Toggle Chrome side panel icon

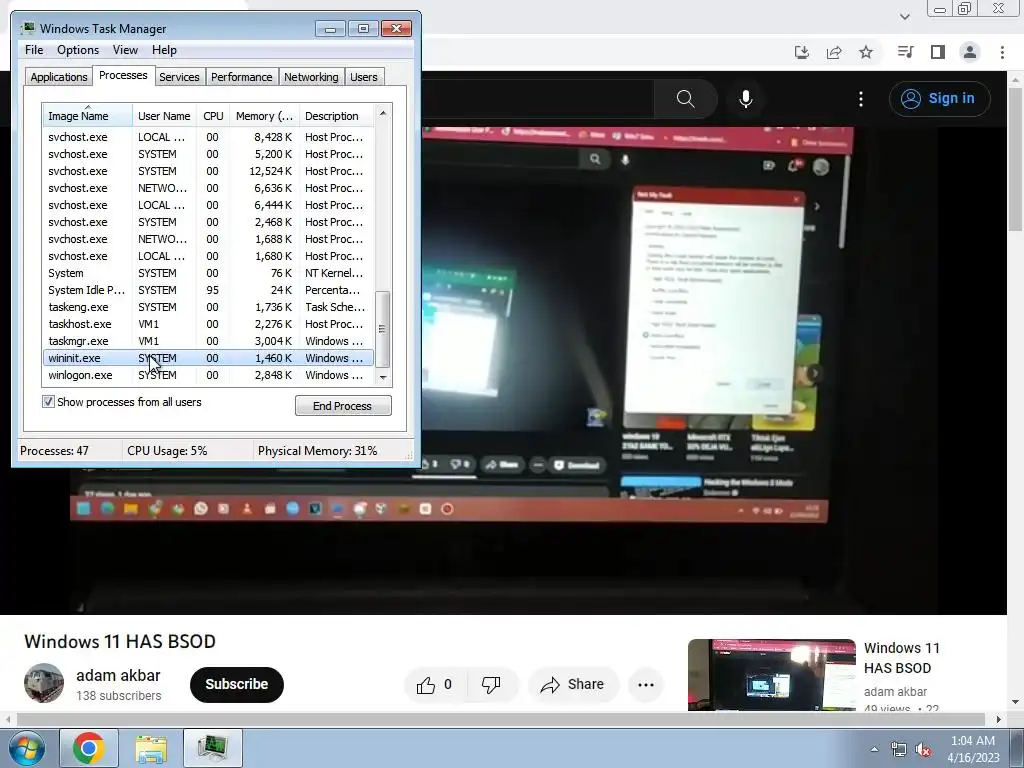(x=938, y=52)
